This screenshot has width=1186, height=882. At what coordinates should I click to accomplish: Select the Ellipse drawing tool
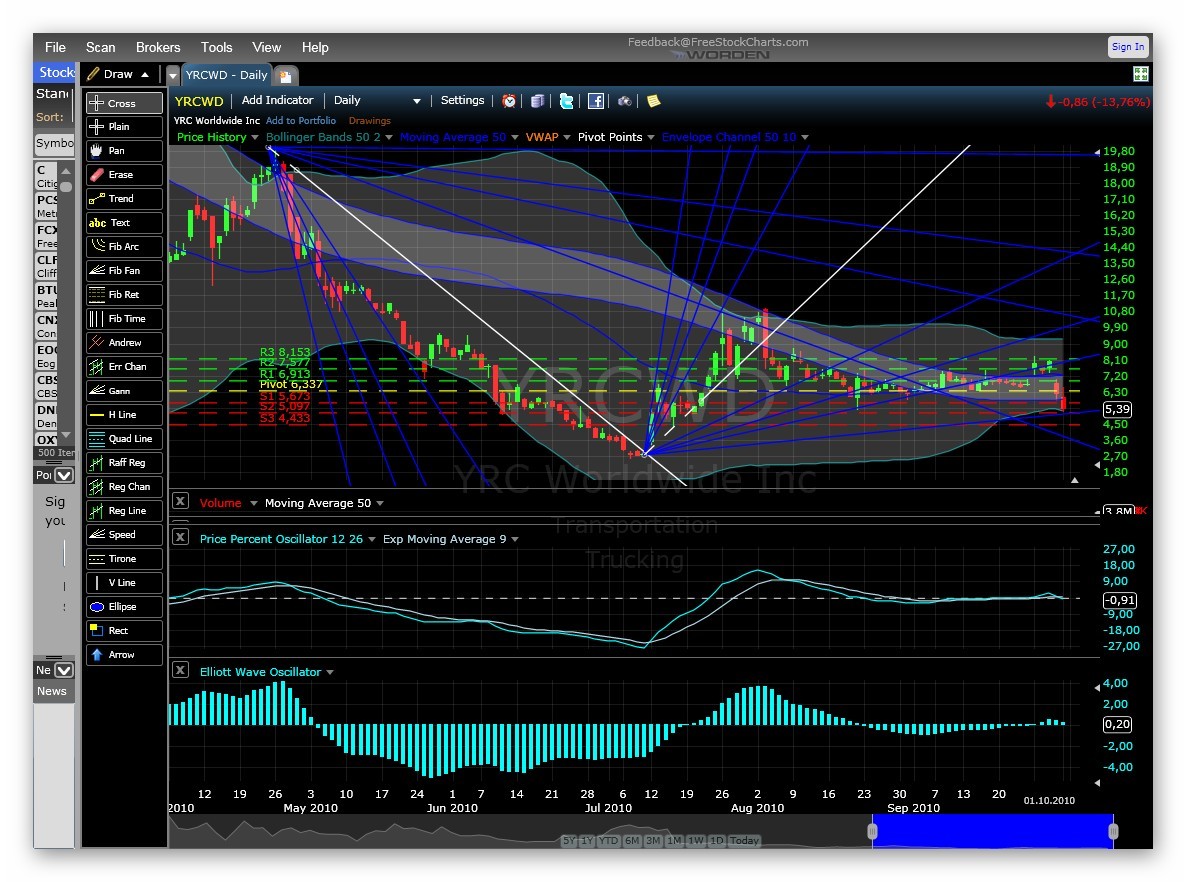click(x=123, y=606)
